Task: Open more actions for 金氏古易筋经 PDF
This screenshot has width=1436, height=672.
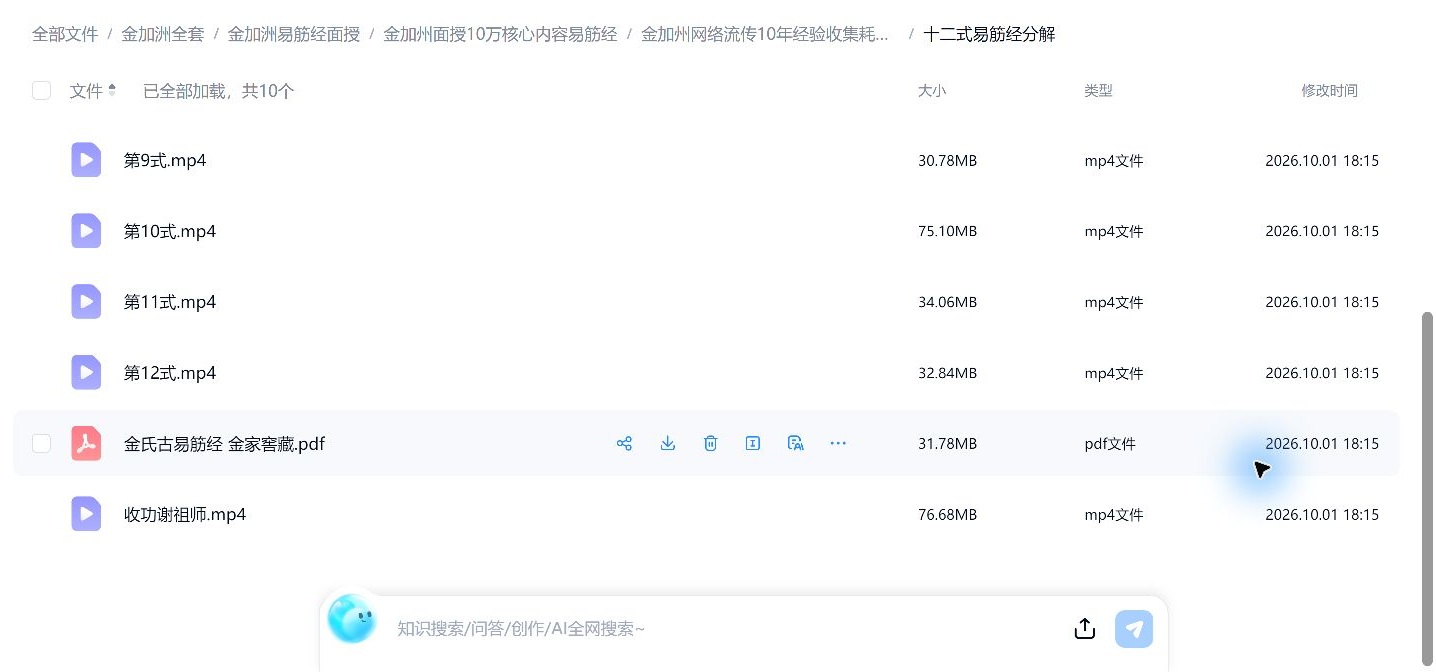Action: pos(838,443)
